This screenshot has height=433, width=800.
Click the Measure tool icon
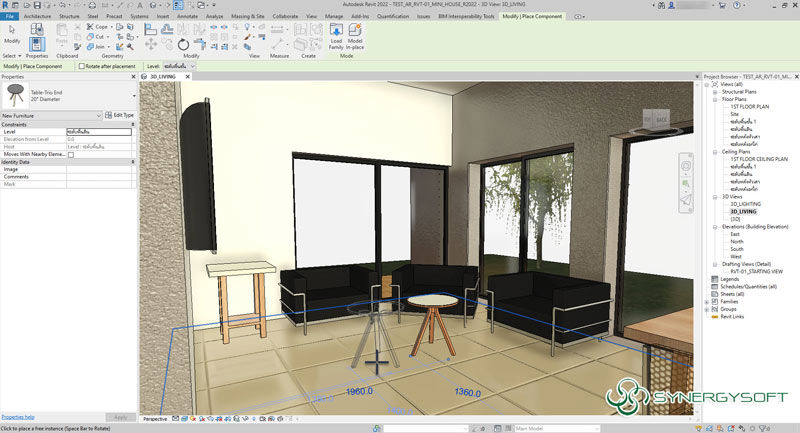point(274,35)
